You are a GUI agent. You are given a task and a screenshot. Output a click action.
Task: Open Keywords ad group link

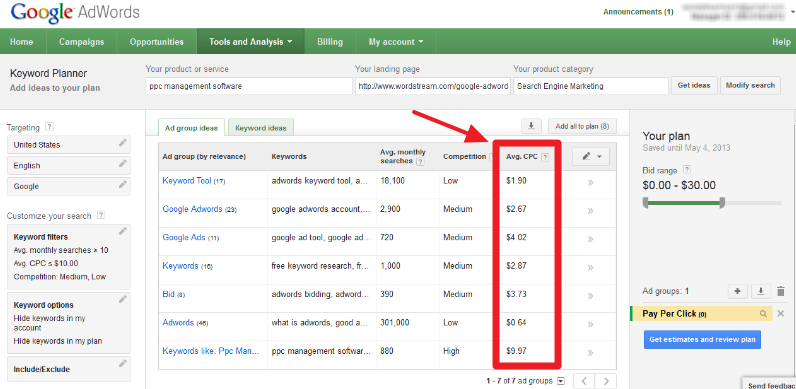(x=180, y=266)
